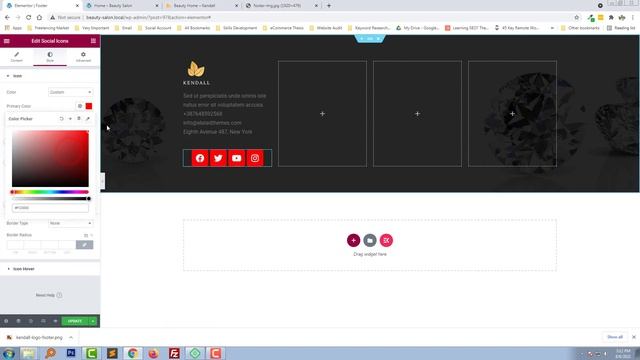Image resolution: width=640 pixels, height=360 pixels.
Task: Open the Navigator icon in bottom bar
Action: [18, 321]
